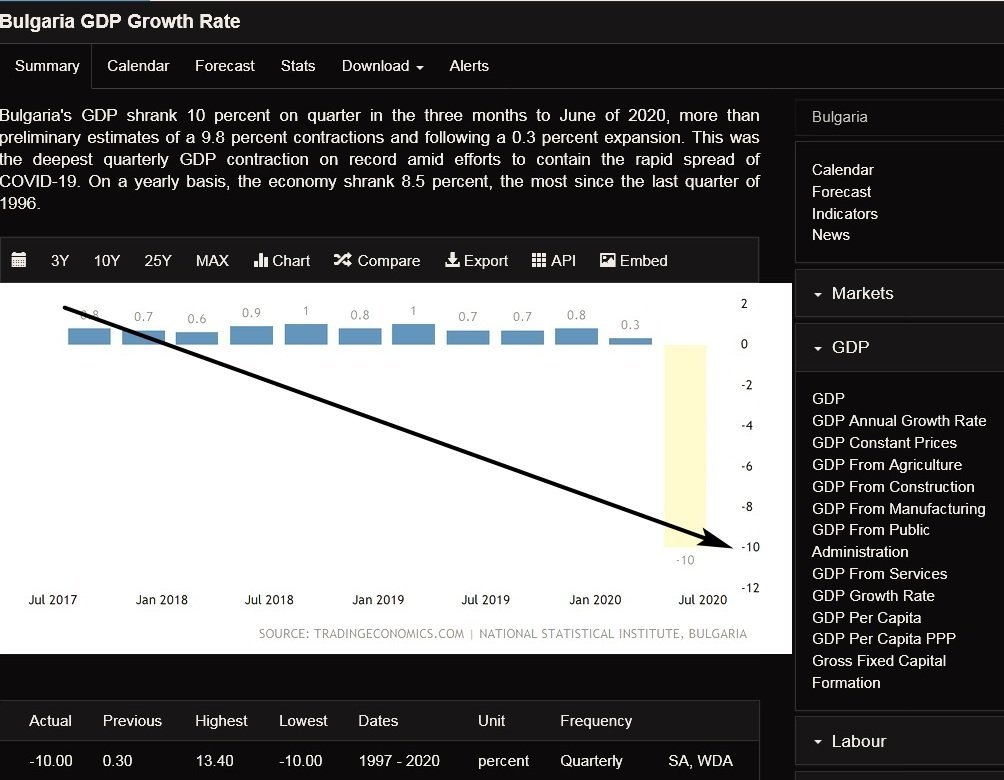Click the Embed image icon
1004x780 pixels.
click(x=607, y=260)
